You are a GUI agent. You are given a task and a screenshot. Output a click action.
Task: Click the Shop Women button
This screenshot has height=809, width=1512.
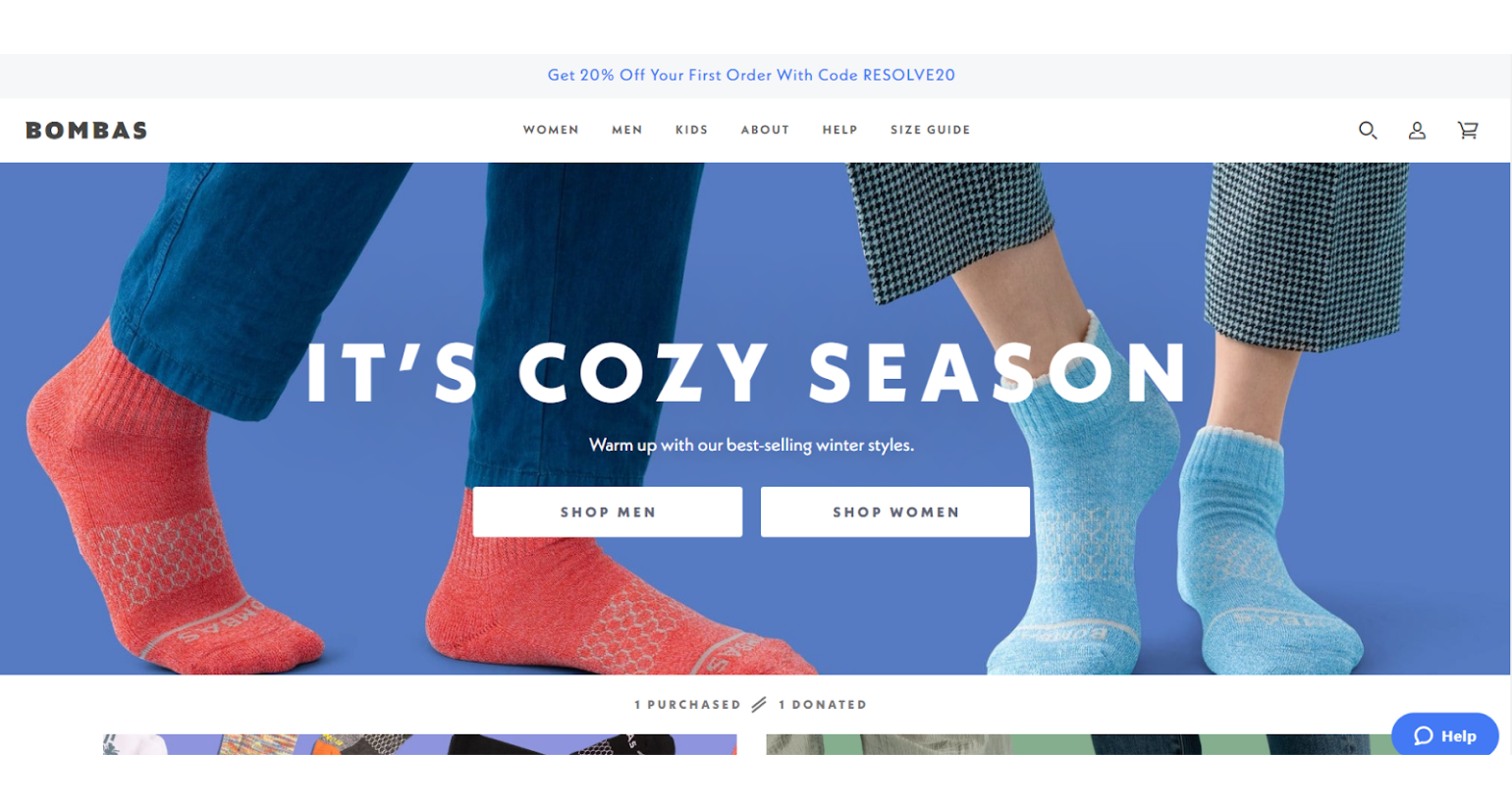tap(895, 512)
